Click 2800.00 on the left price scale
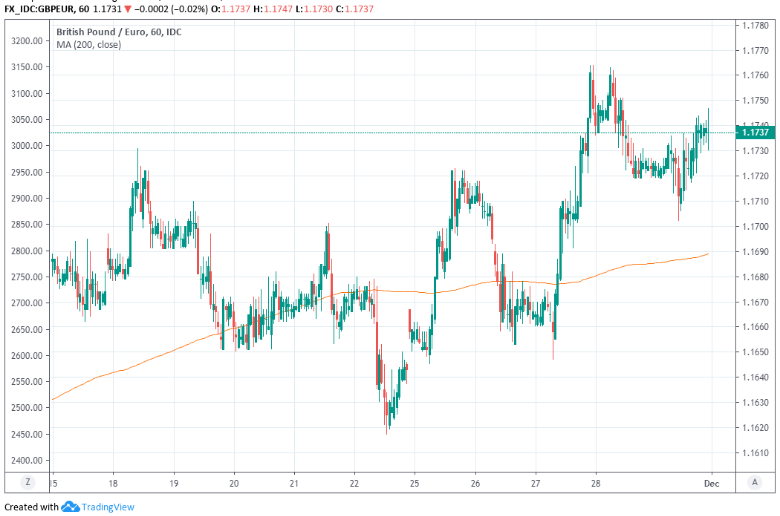 tap(21, 251)
